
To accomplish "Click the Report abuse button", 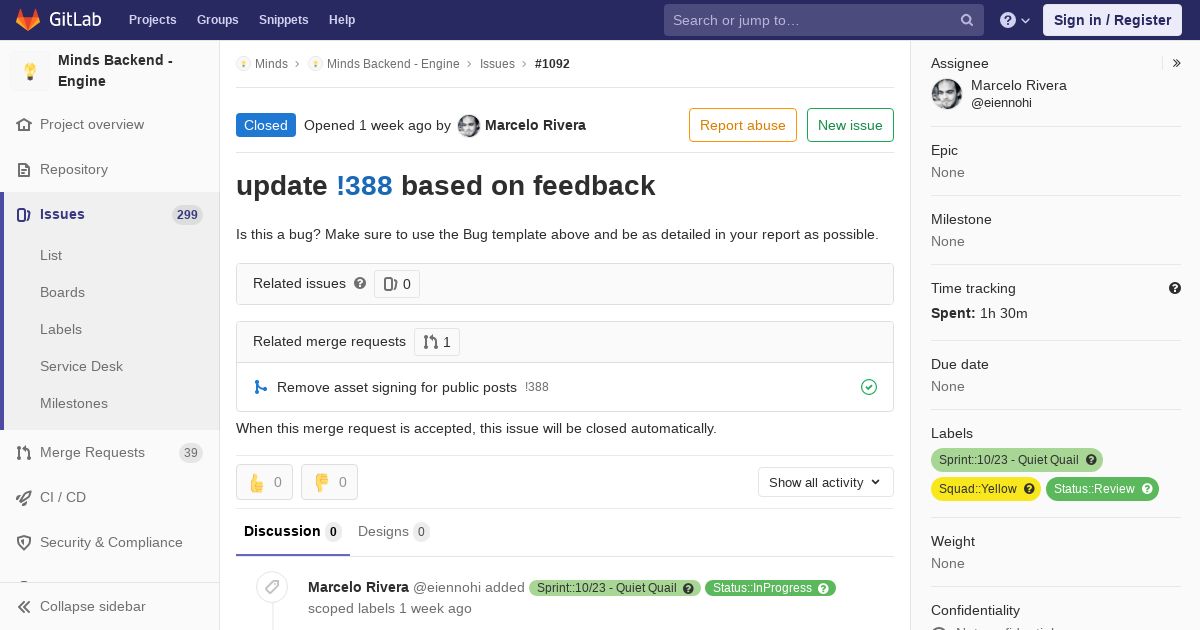I will pyautogui.click(x=743, y=125).
